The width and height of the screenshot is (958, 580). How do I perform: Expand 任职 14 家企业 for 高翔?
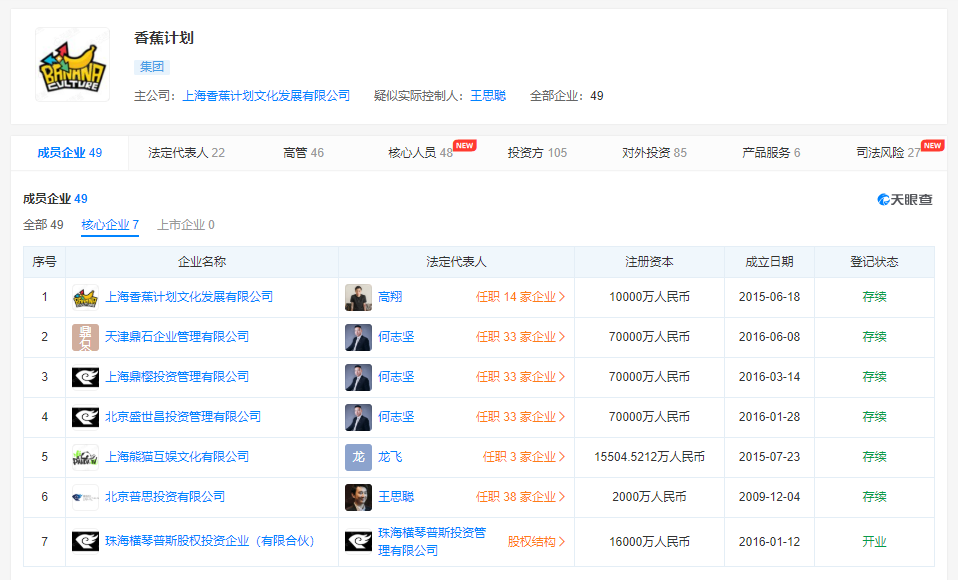[521, 297]
